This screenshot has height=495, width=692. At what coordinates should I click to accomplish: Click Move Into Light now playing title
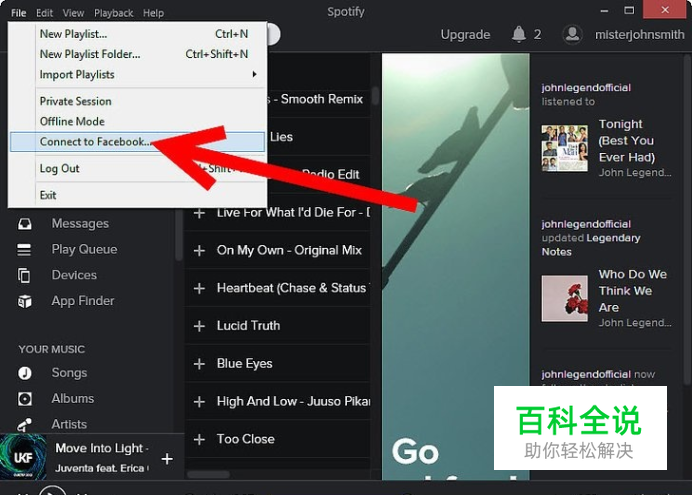tap(102, 448)
